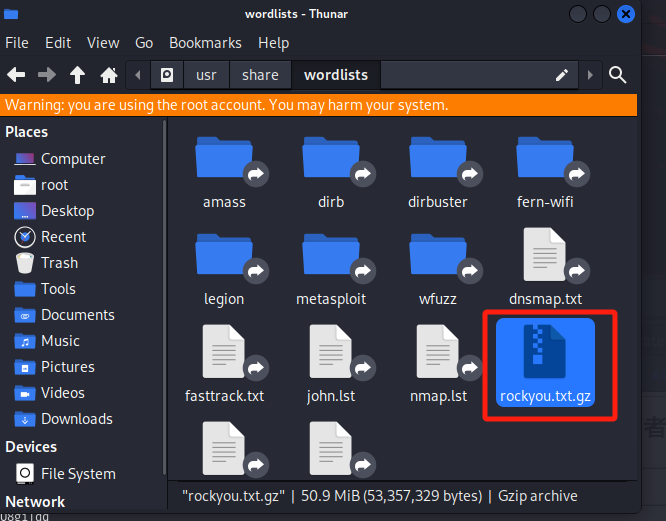Click the sidebar vertical scrollbar
Viewport: 666px width, 521px height.
164,297
